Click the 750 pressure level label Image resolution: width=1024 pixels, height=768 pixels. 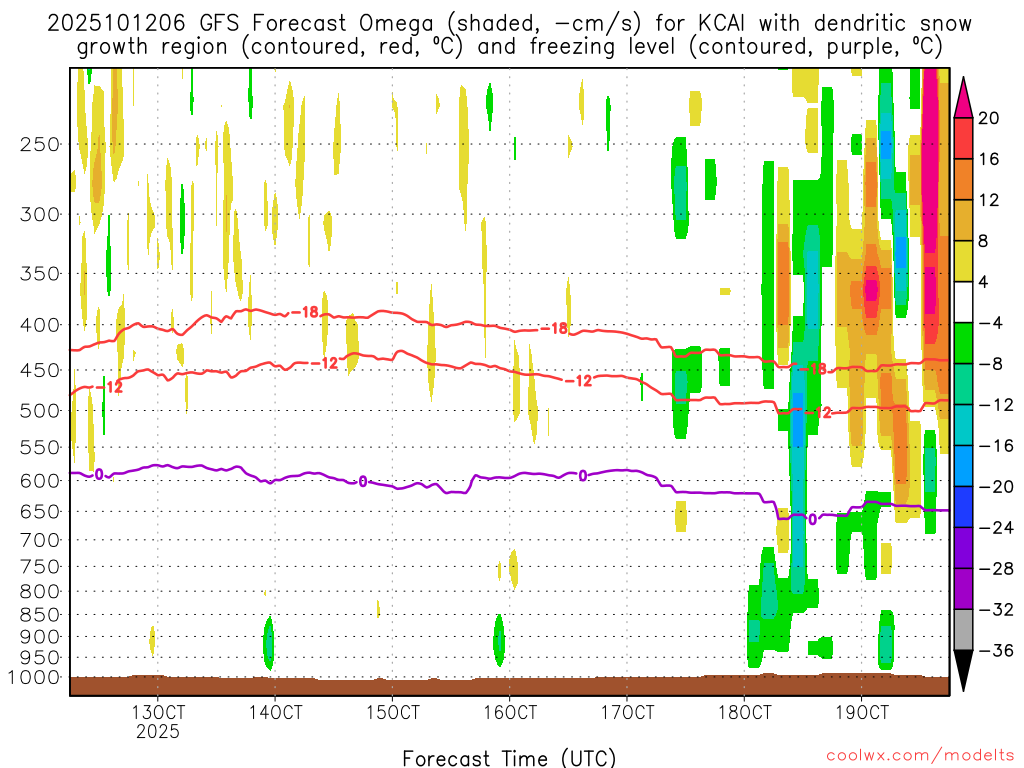pos(40,567)
